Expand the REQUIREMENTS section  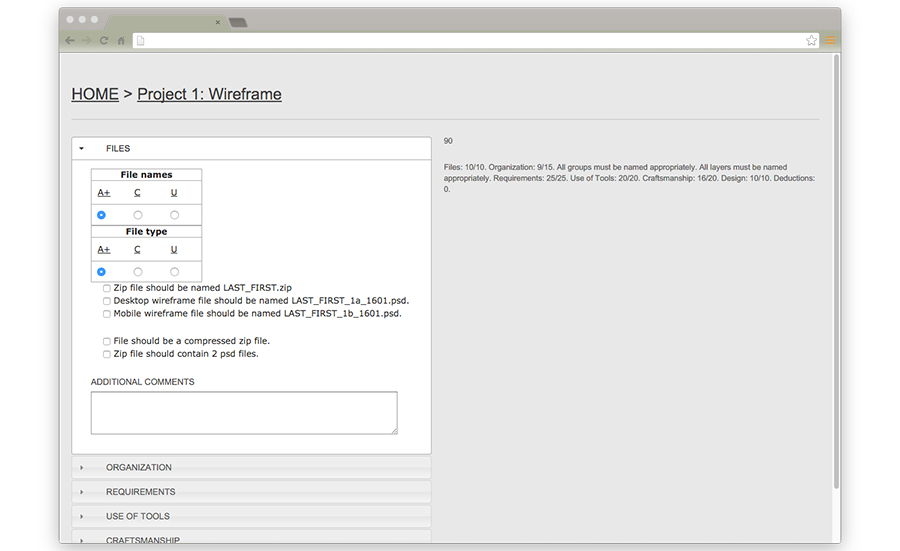(140, 492)
